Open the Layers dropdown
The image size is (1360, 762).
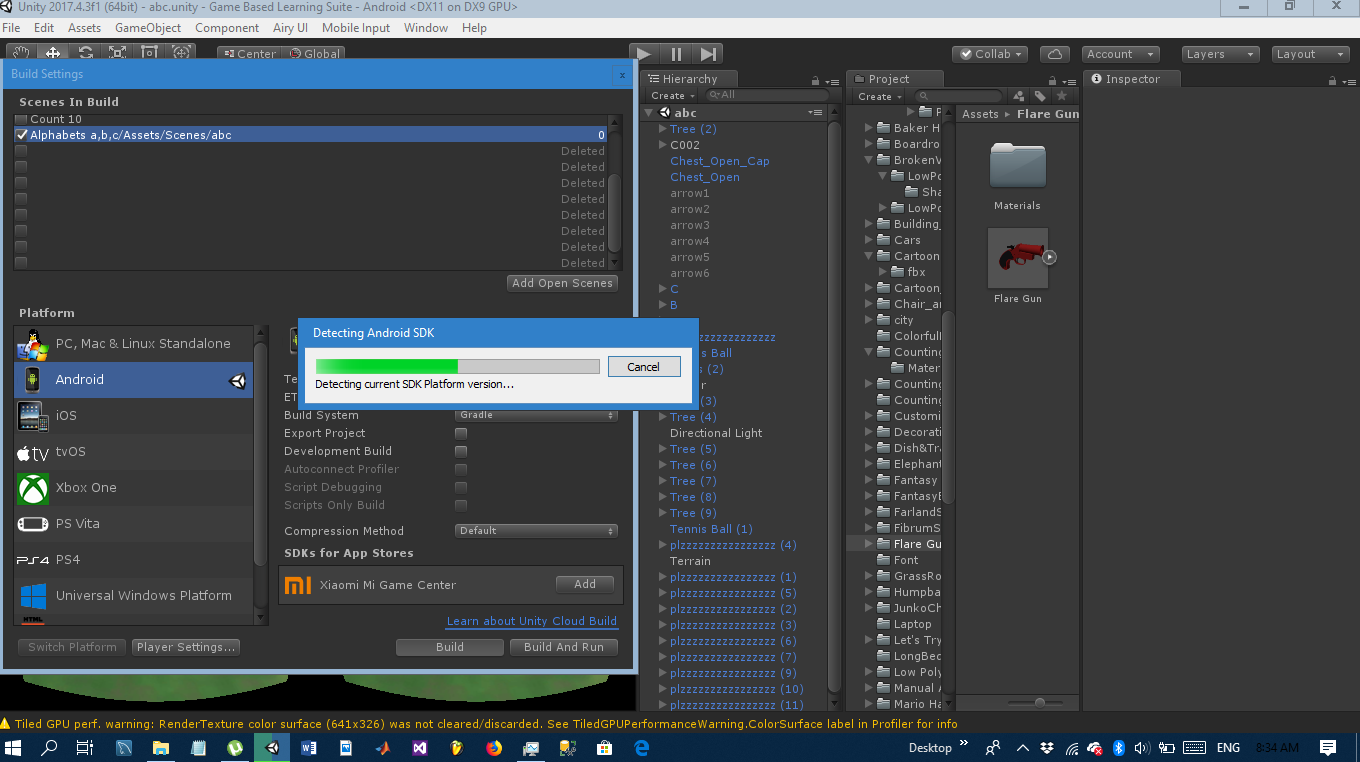1219,54
